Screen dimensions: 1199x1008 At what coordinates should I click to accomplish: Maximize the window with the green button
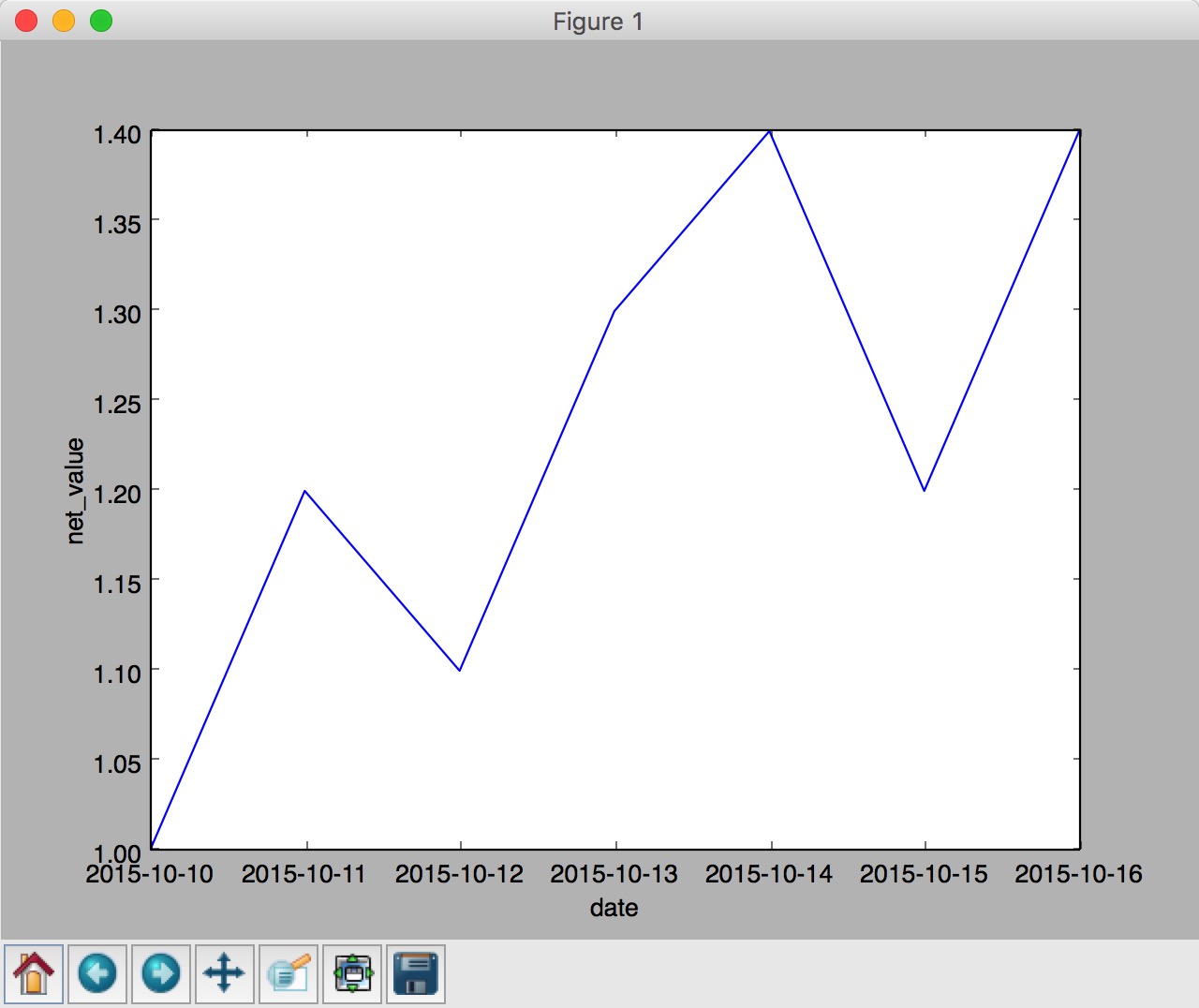[101, 21]
